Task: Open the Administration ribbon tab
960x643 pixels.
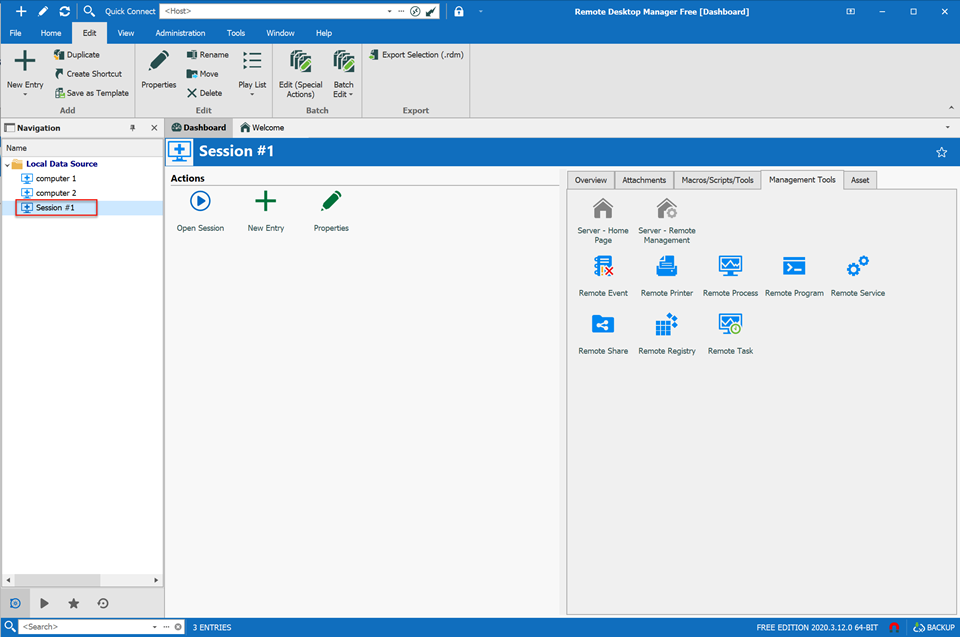Action: (x=180, y=33)
